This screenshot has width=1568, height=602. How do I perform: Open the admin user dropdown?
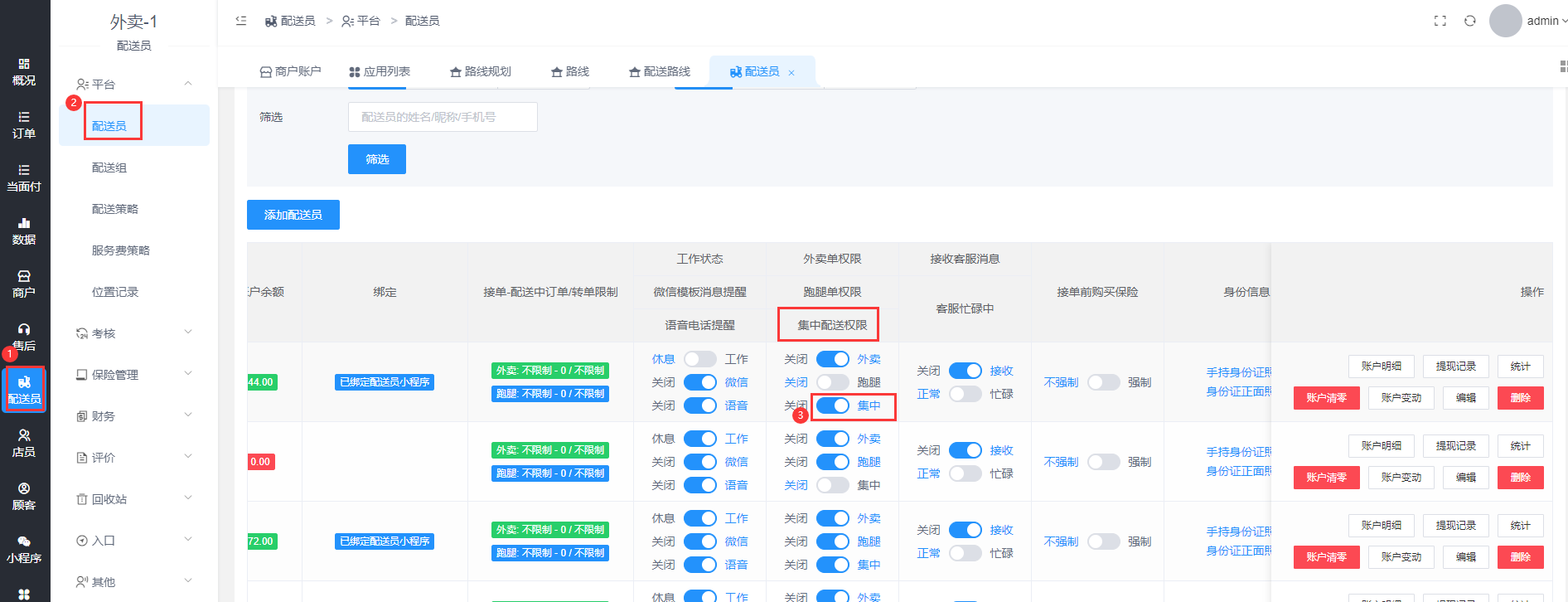point(1545,21)
